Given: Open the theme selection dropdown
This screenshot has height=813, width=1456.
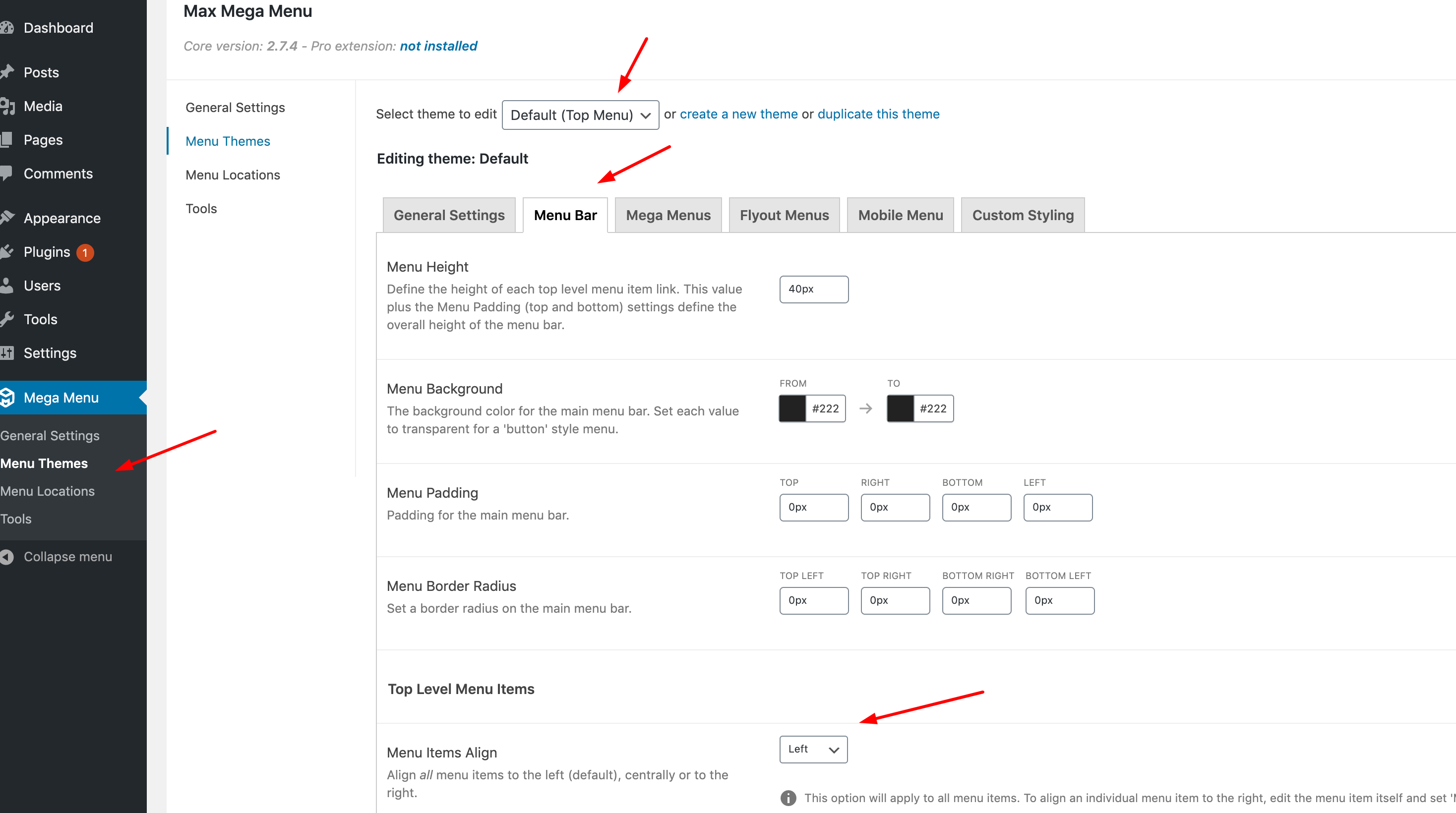Looking at the screenshot, I should click(x=580, y=115).
